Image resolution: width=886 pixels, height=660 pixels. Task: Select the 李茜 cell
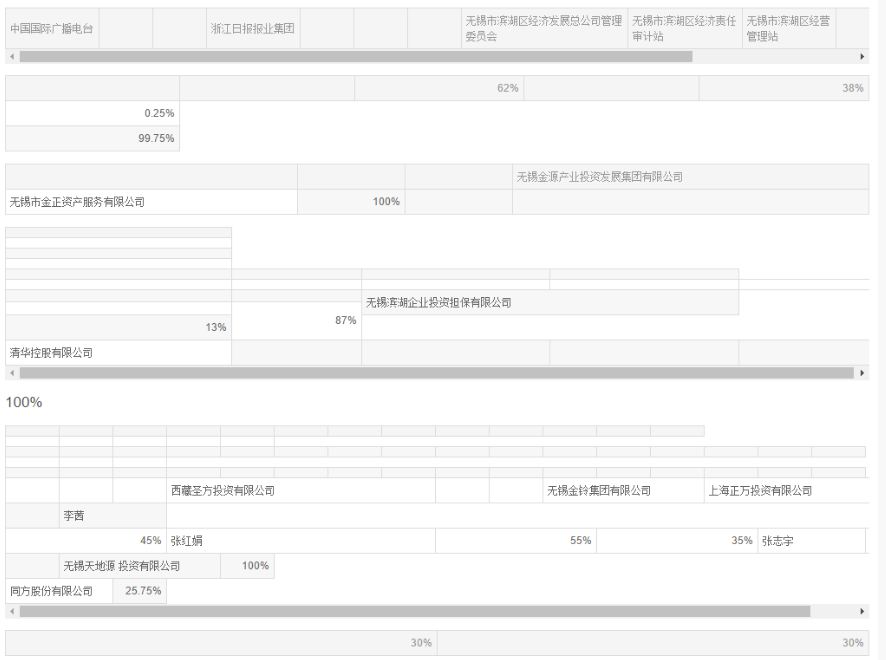[x=112, y=516]
